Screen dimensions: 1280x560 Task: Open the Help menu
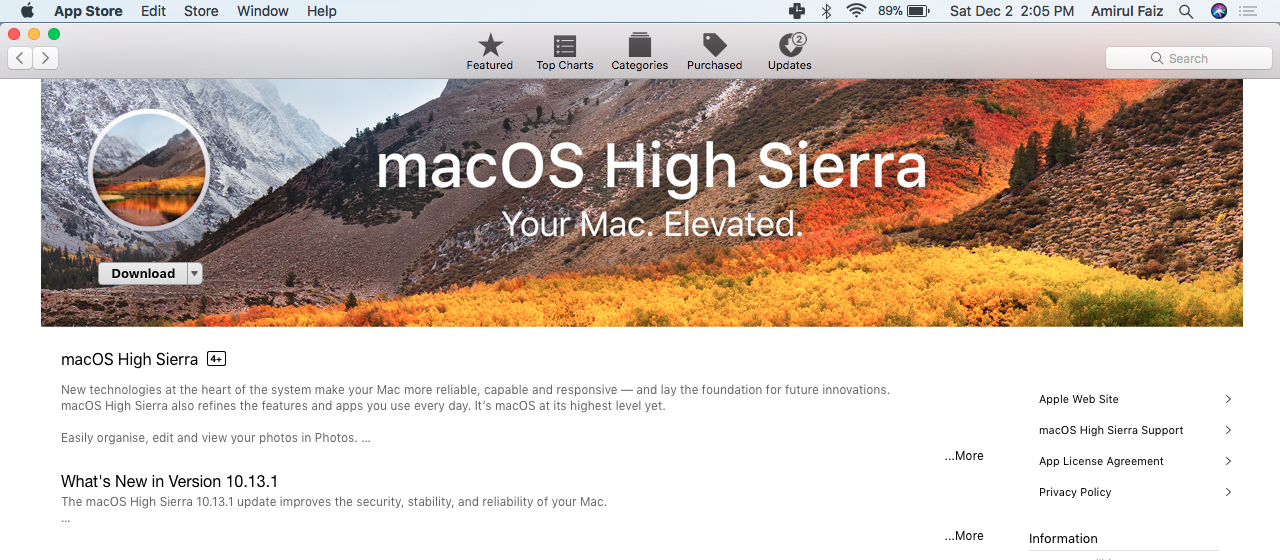tap(322, 11)
